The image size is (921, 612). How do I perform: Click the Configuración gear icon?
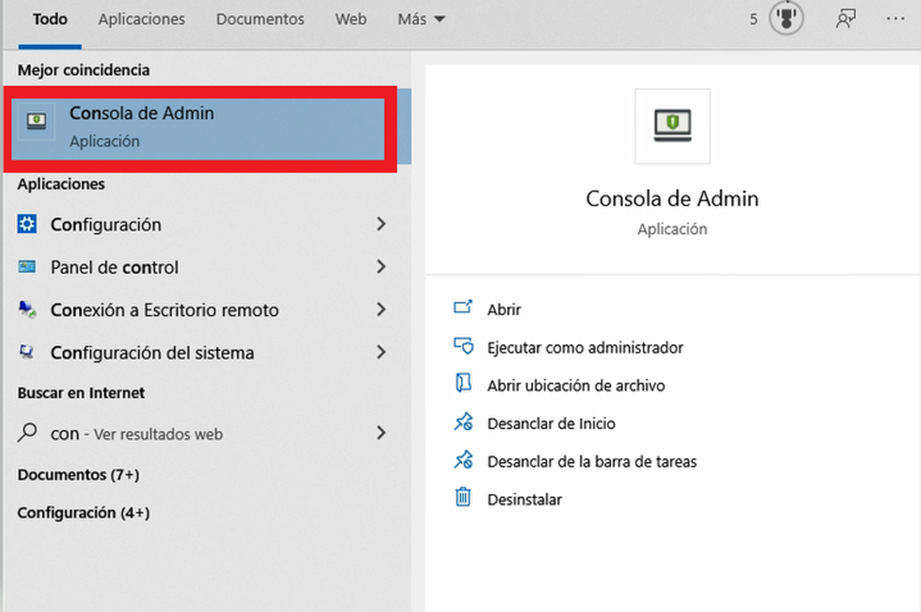point(27,224)
